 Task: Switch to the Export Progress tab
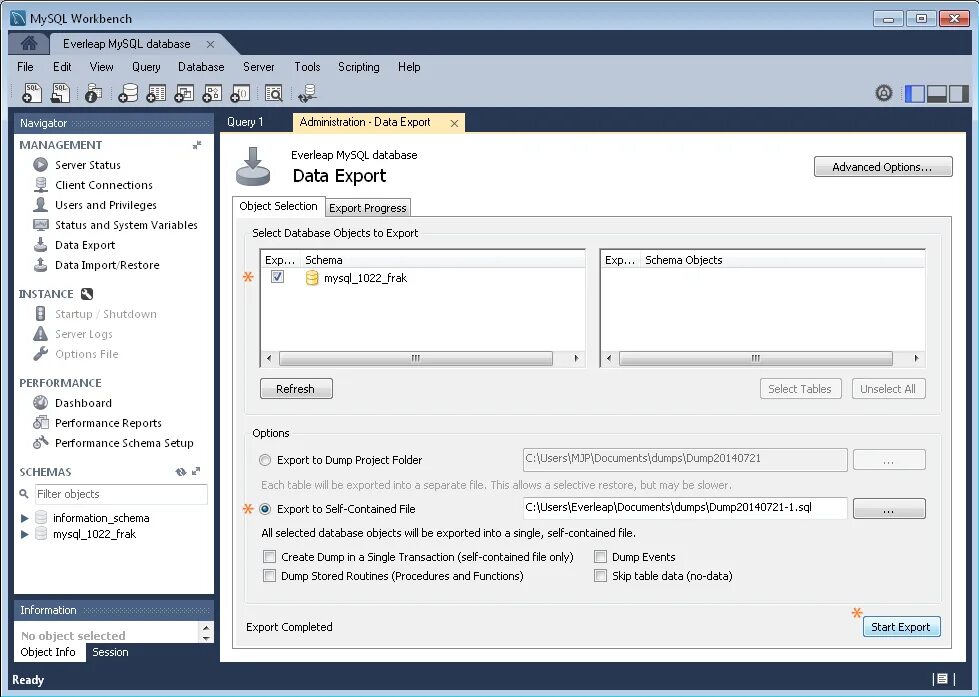(x=368, y=208)
